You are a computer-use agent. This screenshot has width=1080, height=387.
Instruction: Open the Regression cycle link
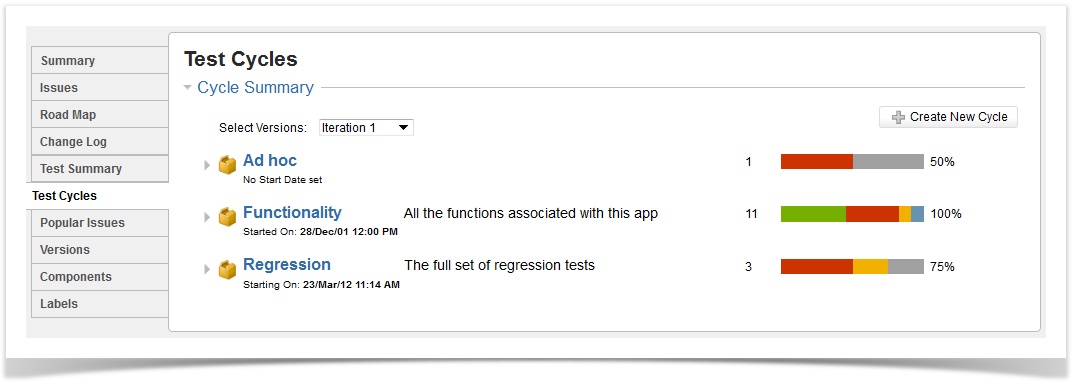click(287, 264)
